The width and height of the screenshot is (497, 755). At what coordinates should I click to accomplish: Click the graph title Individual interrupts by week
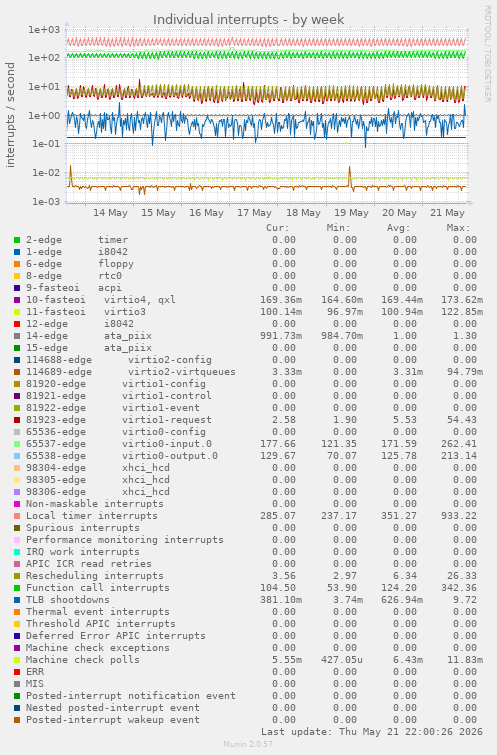tap(248, 19)
